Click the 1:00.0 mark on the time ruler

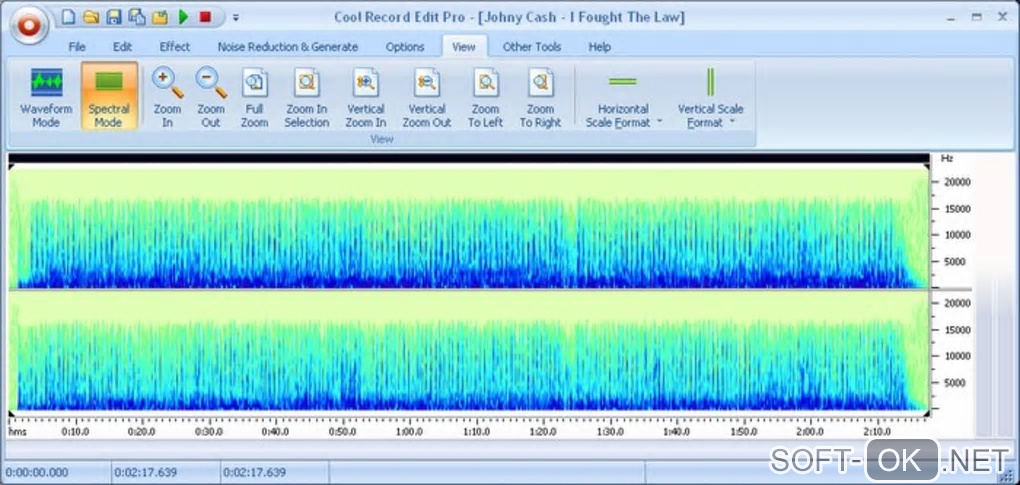(x=409, y=432)
